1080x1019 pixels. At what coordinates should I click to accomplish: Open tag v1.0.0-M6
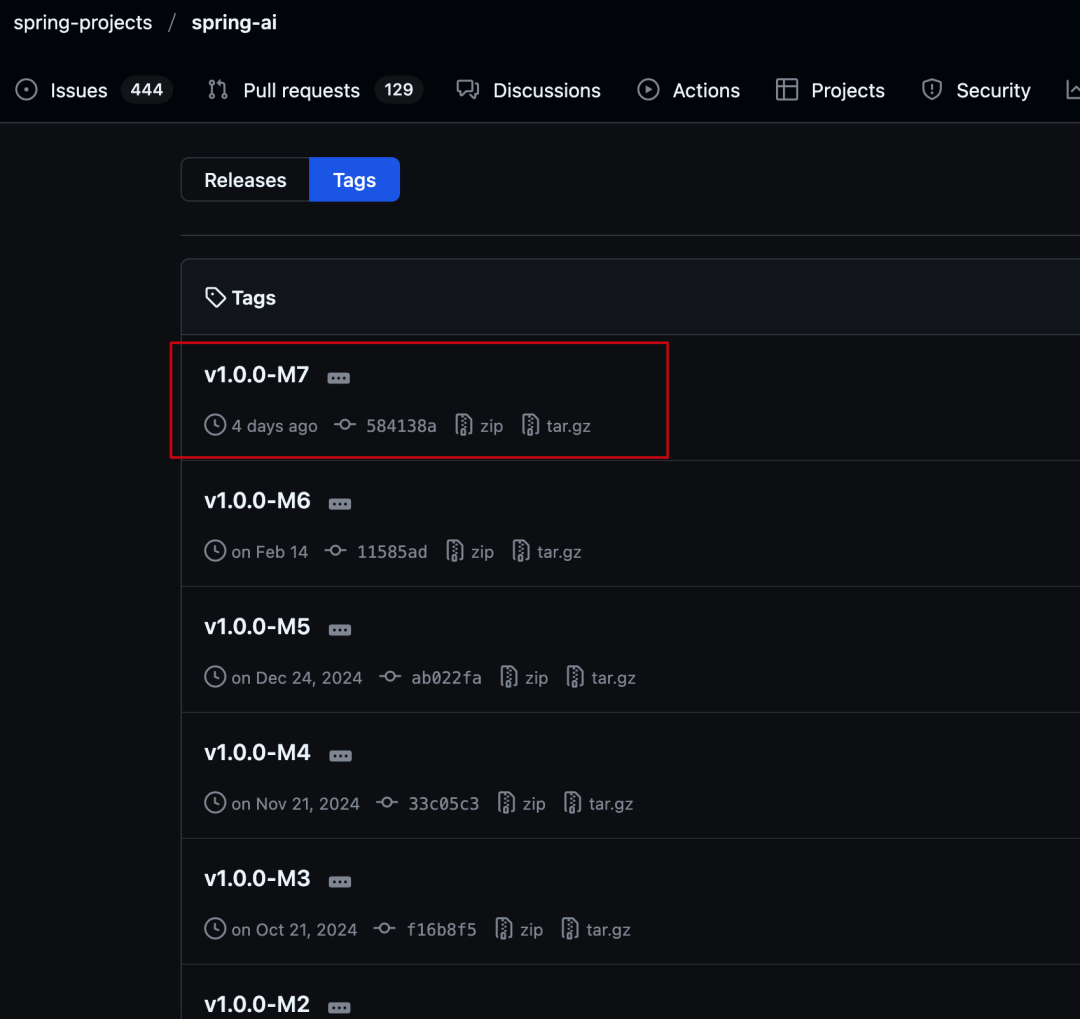pyautogui.click(x=258, y=501)
